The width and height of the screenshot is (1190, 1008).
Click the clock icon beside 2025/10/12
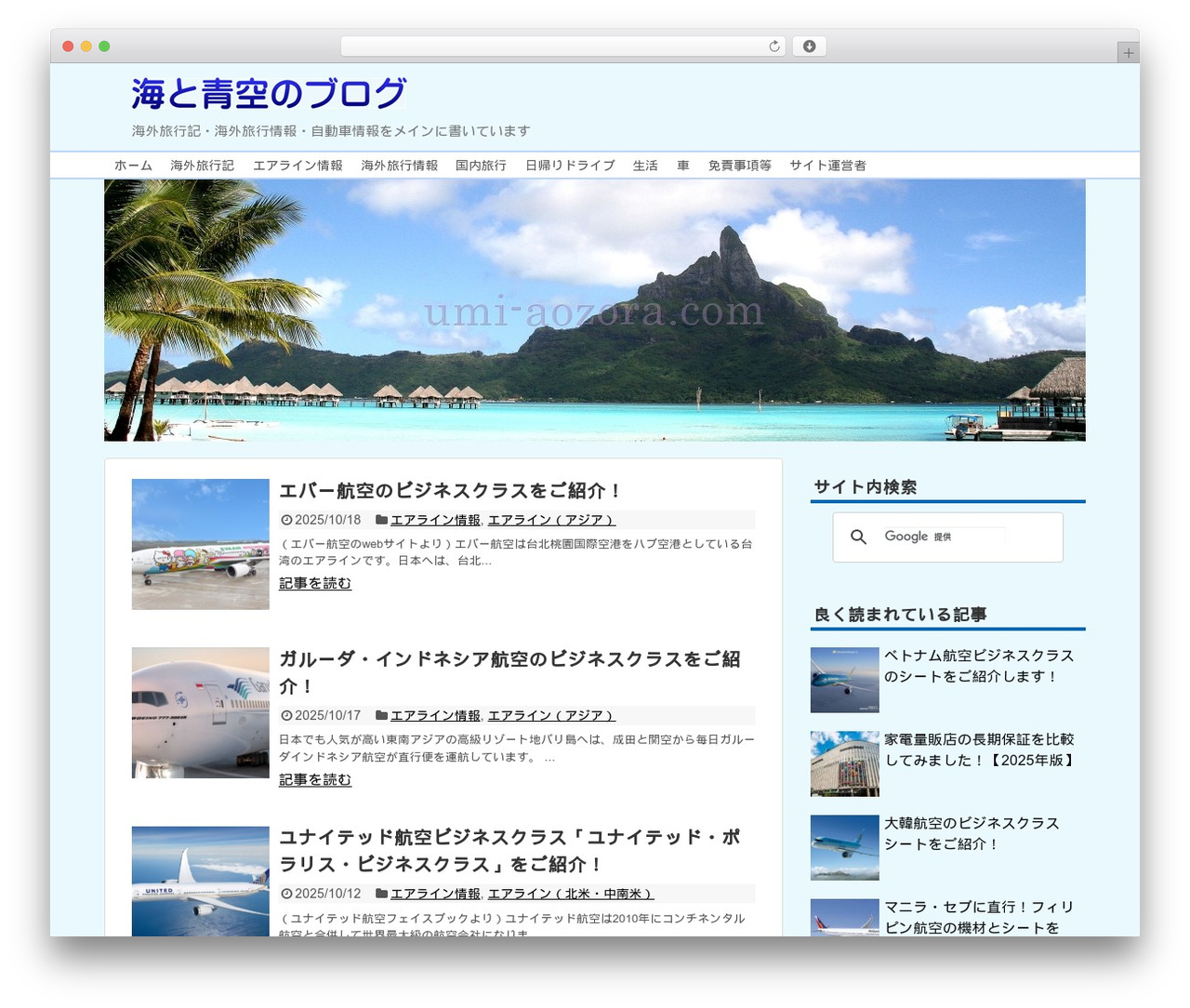tap(286, 894)
